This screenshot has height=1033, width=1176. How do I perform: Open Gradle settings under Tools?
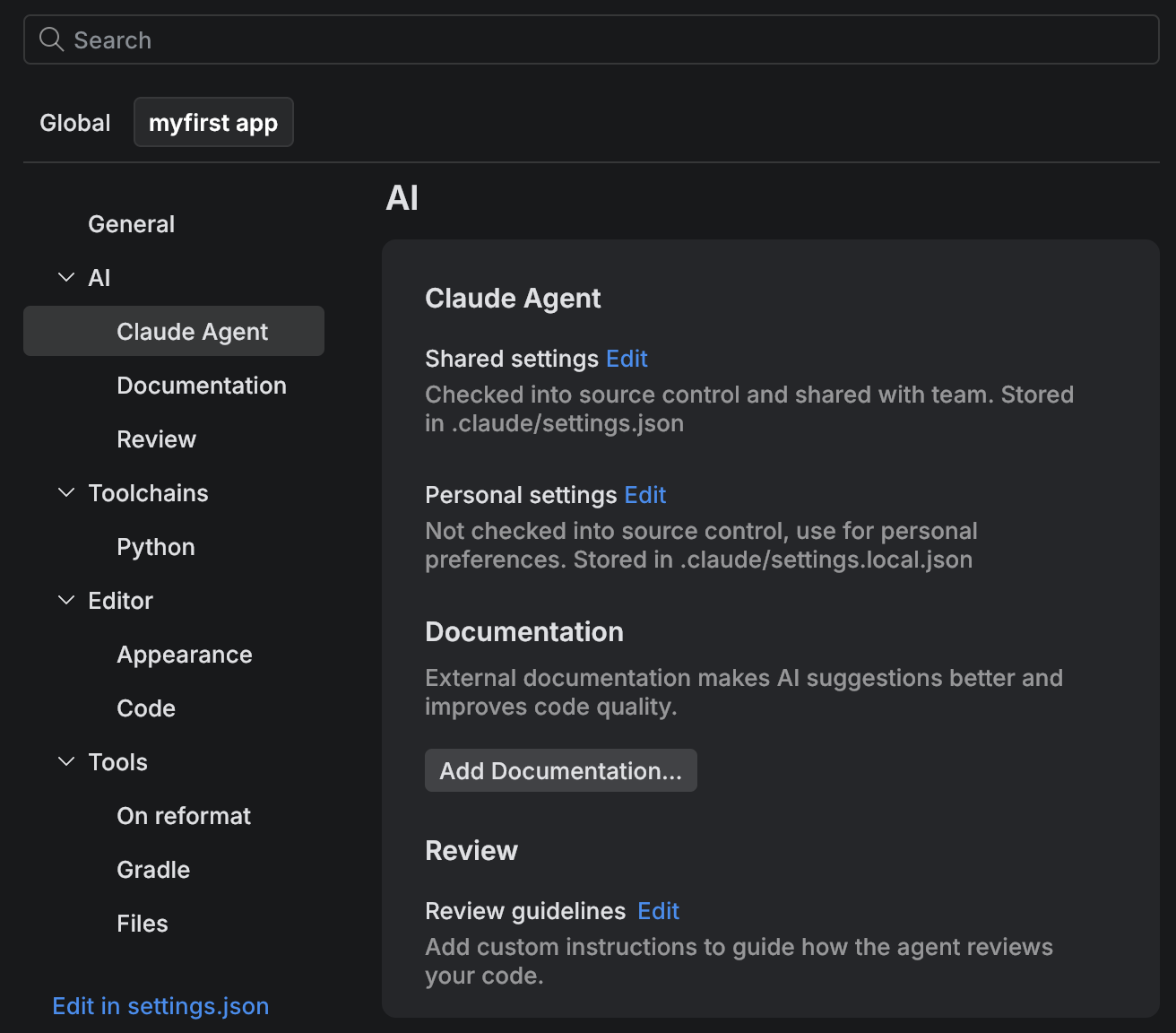[152, 869]
